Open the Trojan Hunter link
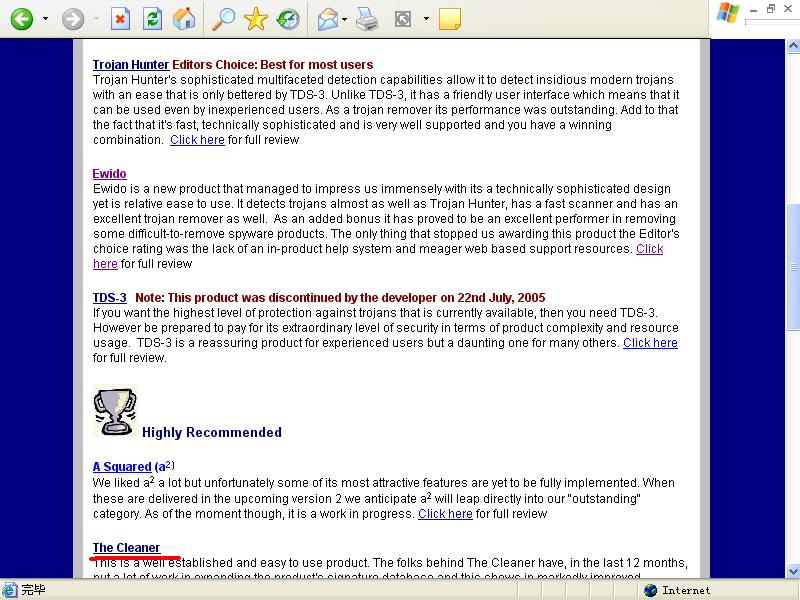The image size is (800, 600). [x=131, y=65]
